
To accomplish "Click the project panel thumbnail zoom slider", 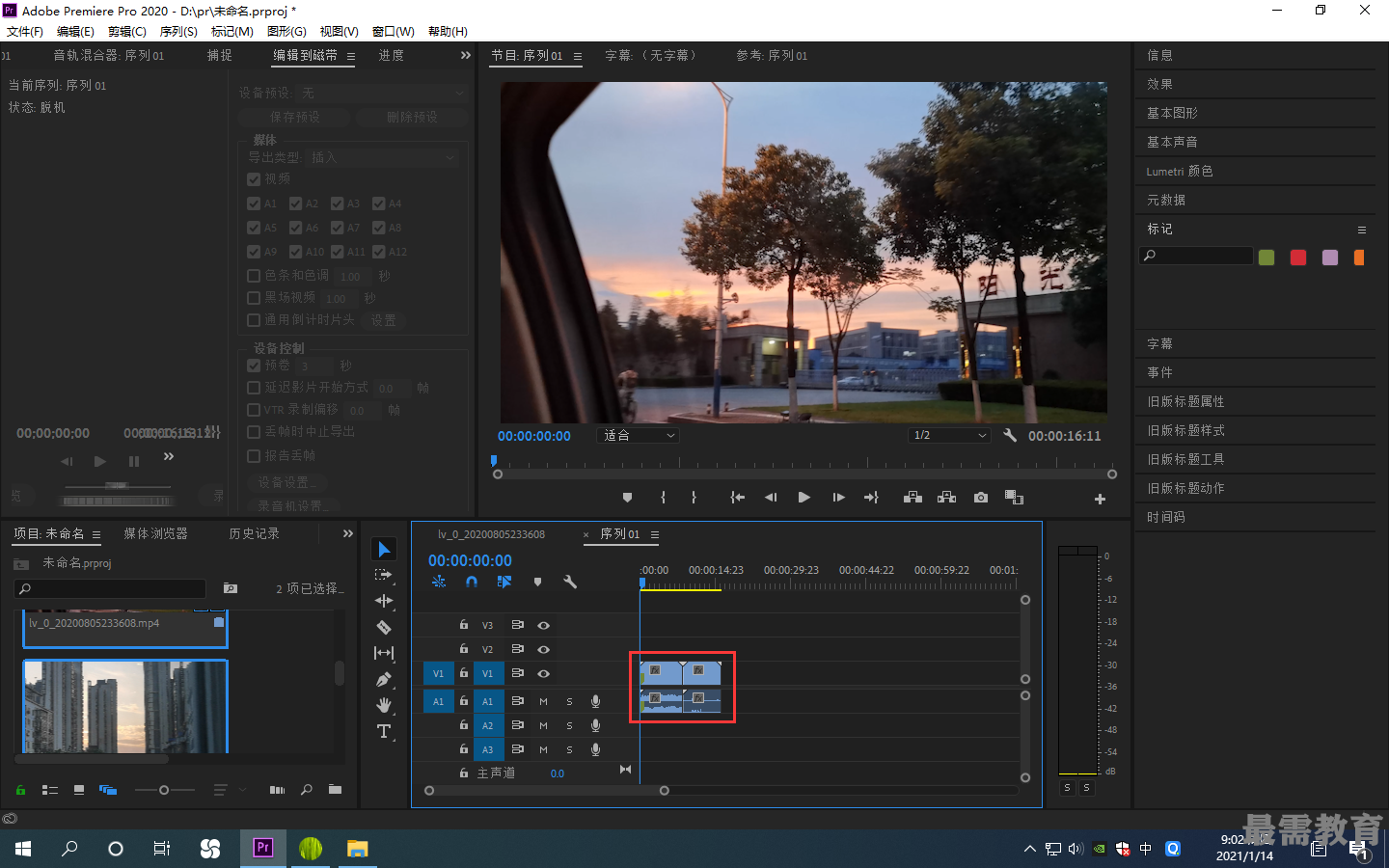I will pos(164,790).
